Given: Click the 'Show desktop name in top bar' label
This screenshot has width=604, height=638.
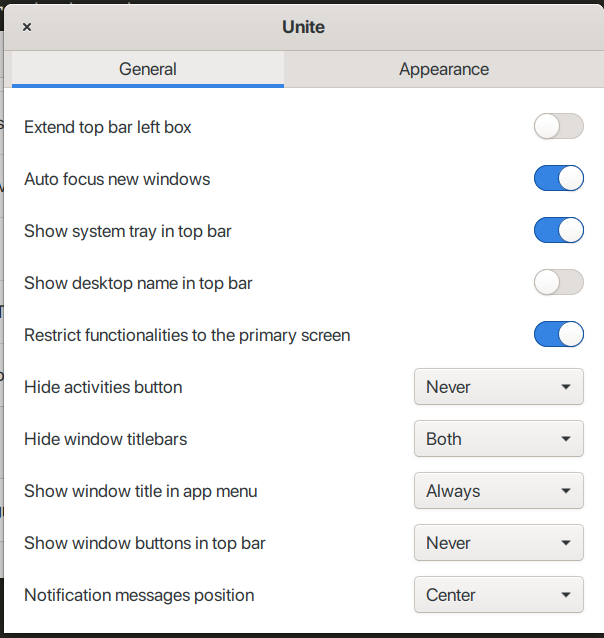Looking at the screenshot, I should click(x=138, y=284).
